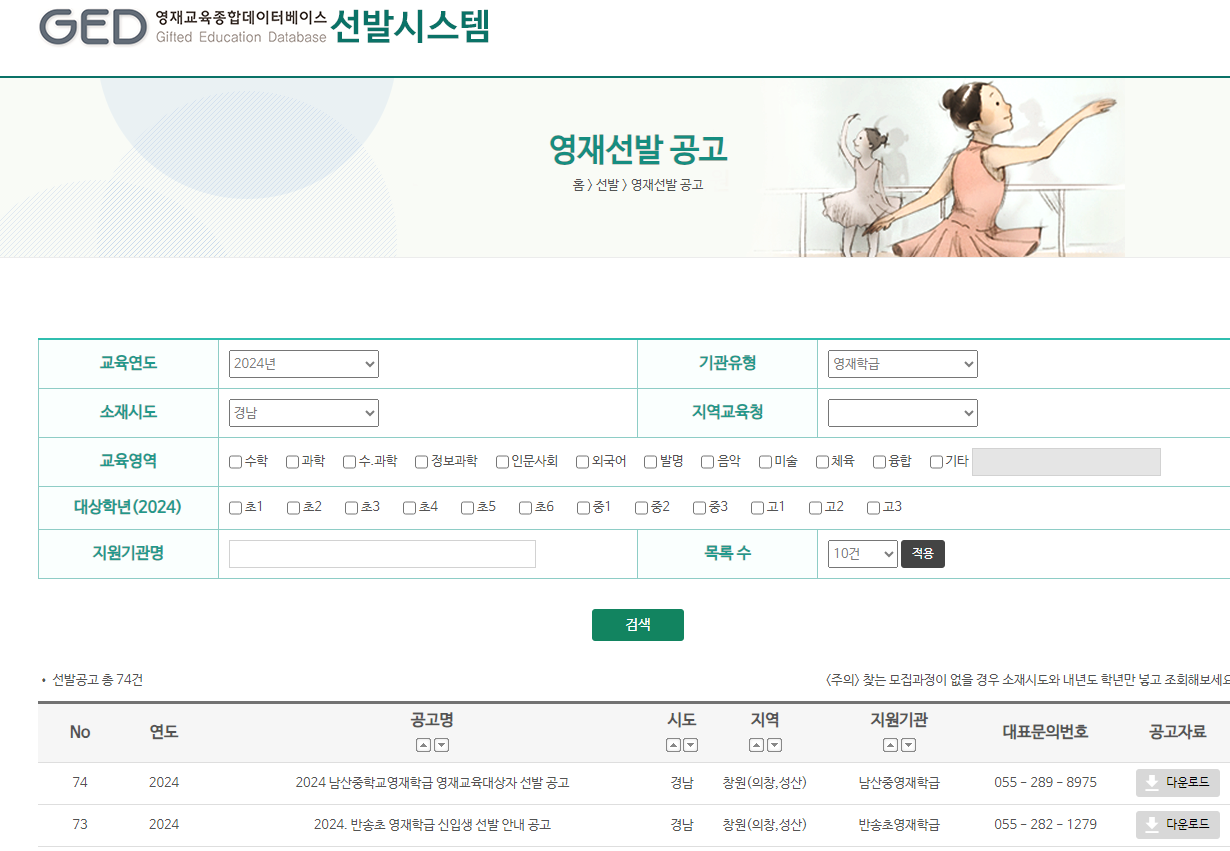Tick the 초5 grade checkbox
Image resolution: width=1230 pixels, height=851 pixels.
coord(467,508)
